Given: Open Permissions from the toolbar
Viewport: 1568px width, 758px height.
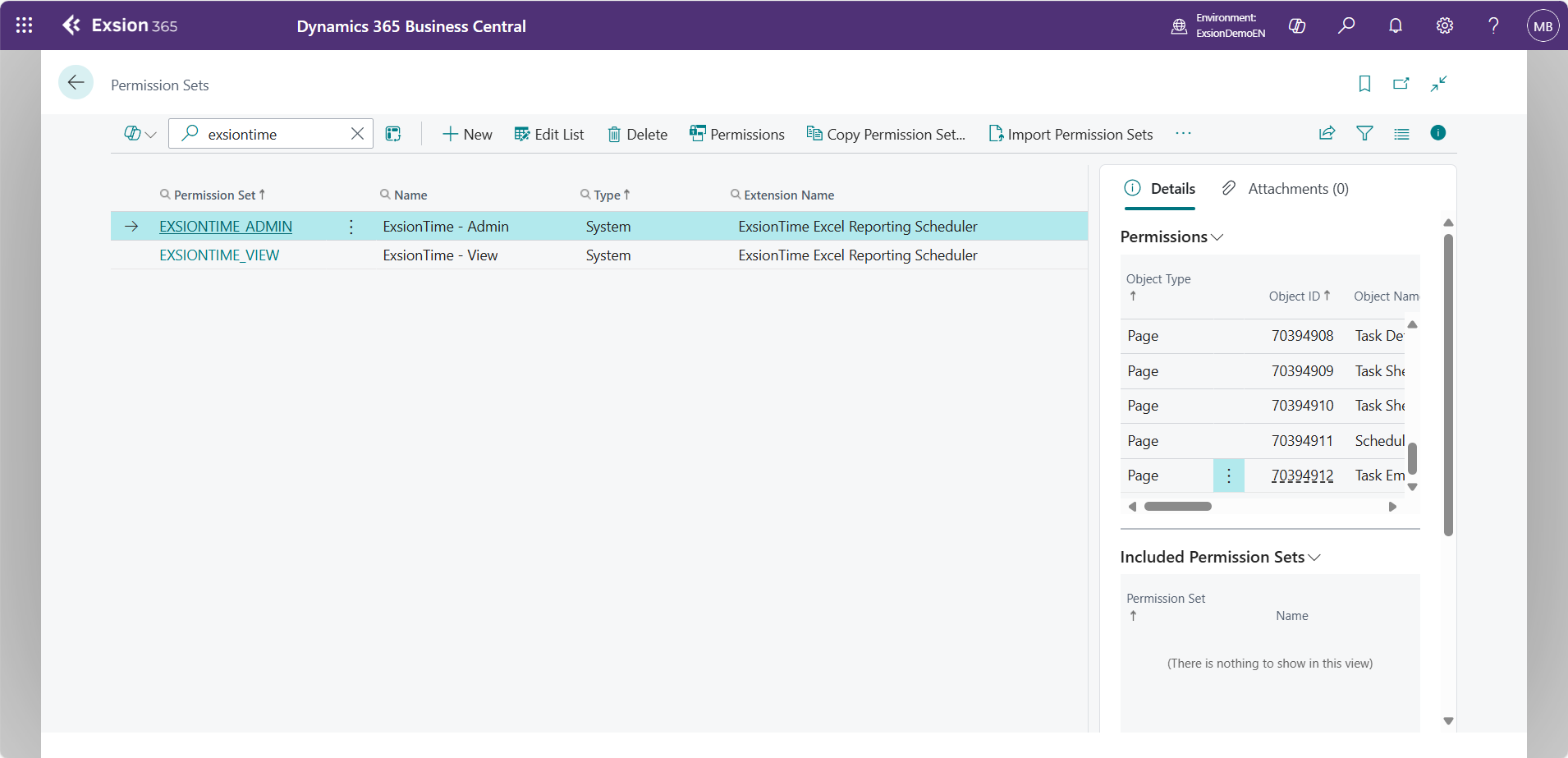Looking at the screenshot, I should click(x=737, y=134).
